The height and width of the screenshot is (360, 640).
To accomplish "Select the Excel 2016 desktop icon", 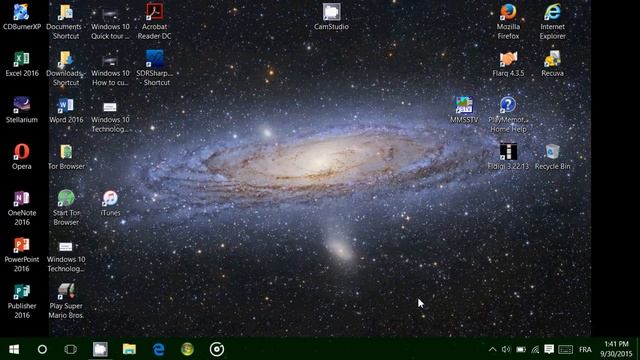I will click(22, 64).
